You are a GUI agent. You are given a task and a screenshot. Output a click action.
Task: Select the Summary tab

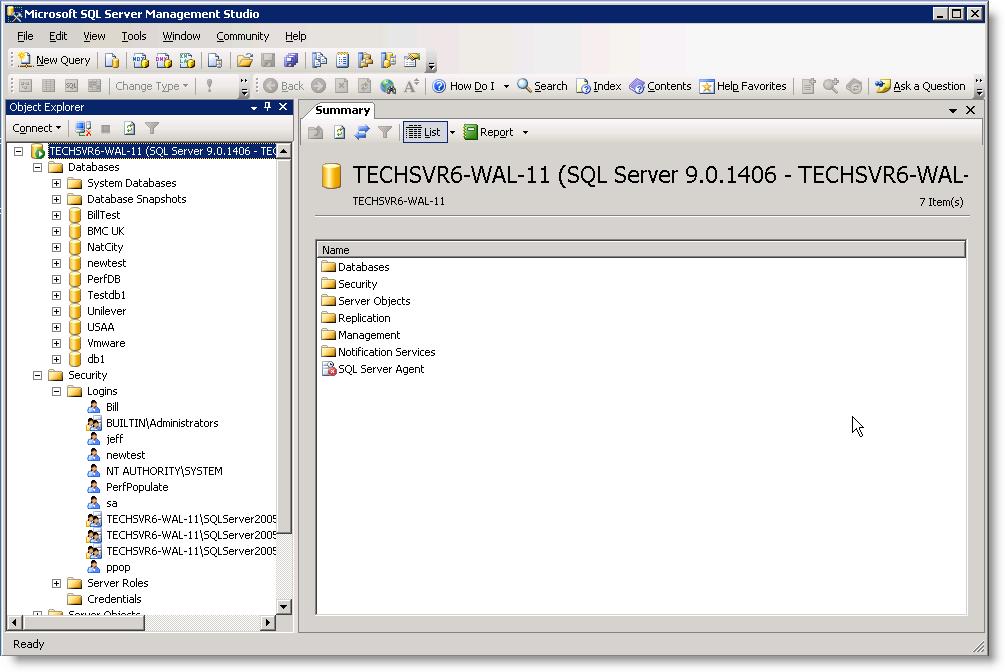pos(342,110)
